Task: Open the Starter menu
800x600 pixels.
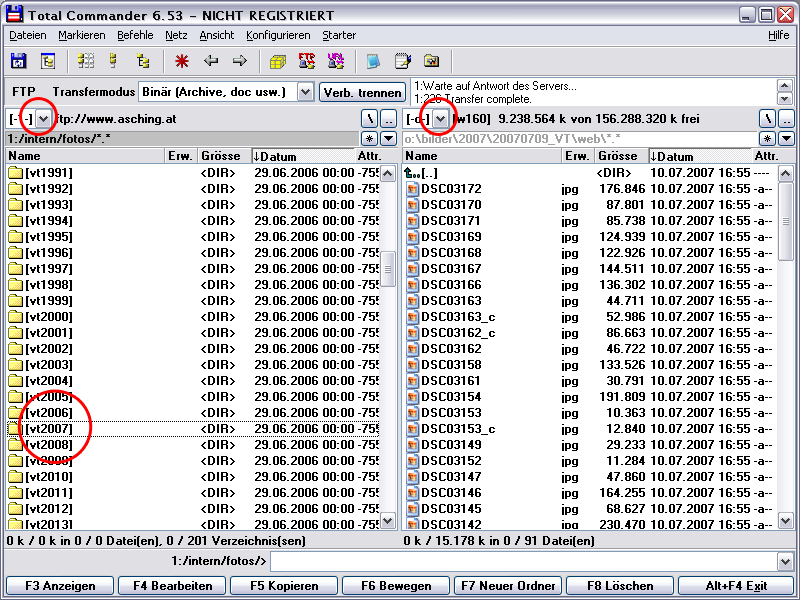Action: (339, 35)
